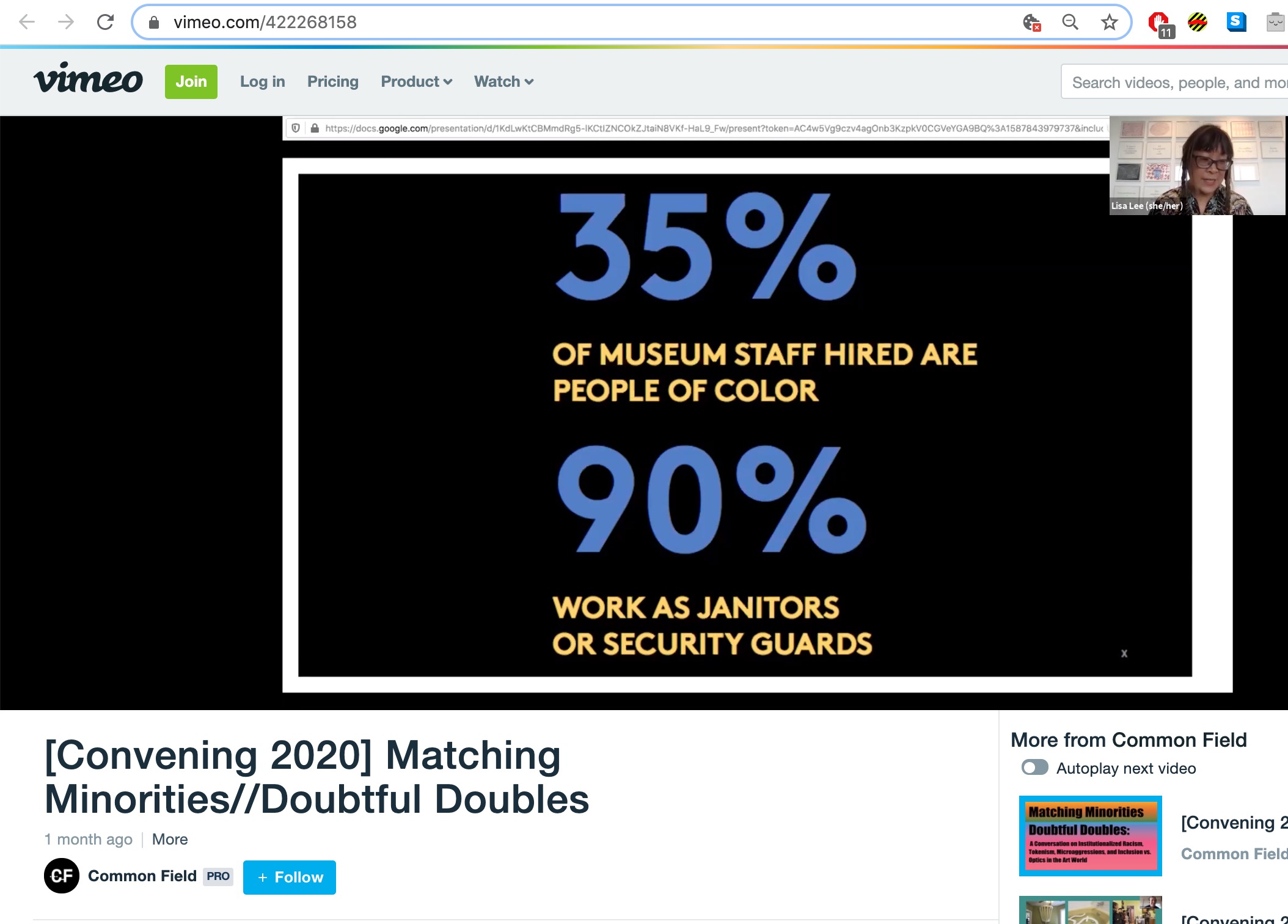Image resolution: width=1288 pixels, height=924 pixels.
Task: Click the green Join button
Action: click(191, 82)
